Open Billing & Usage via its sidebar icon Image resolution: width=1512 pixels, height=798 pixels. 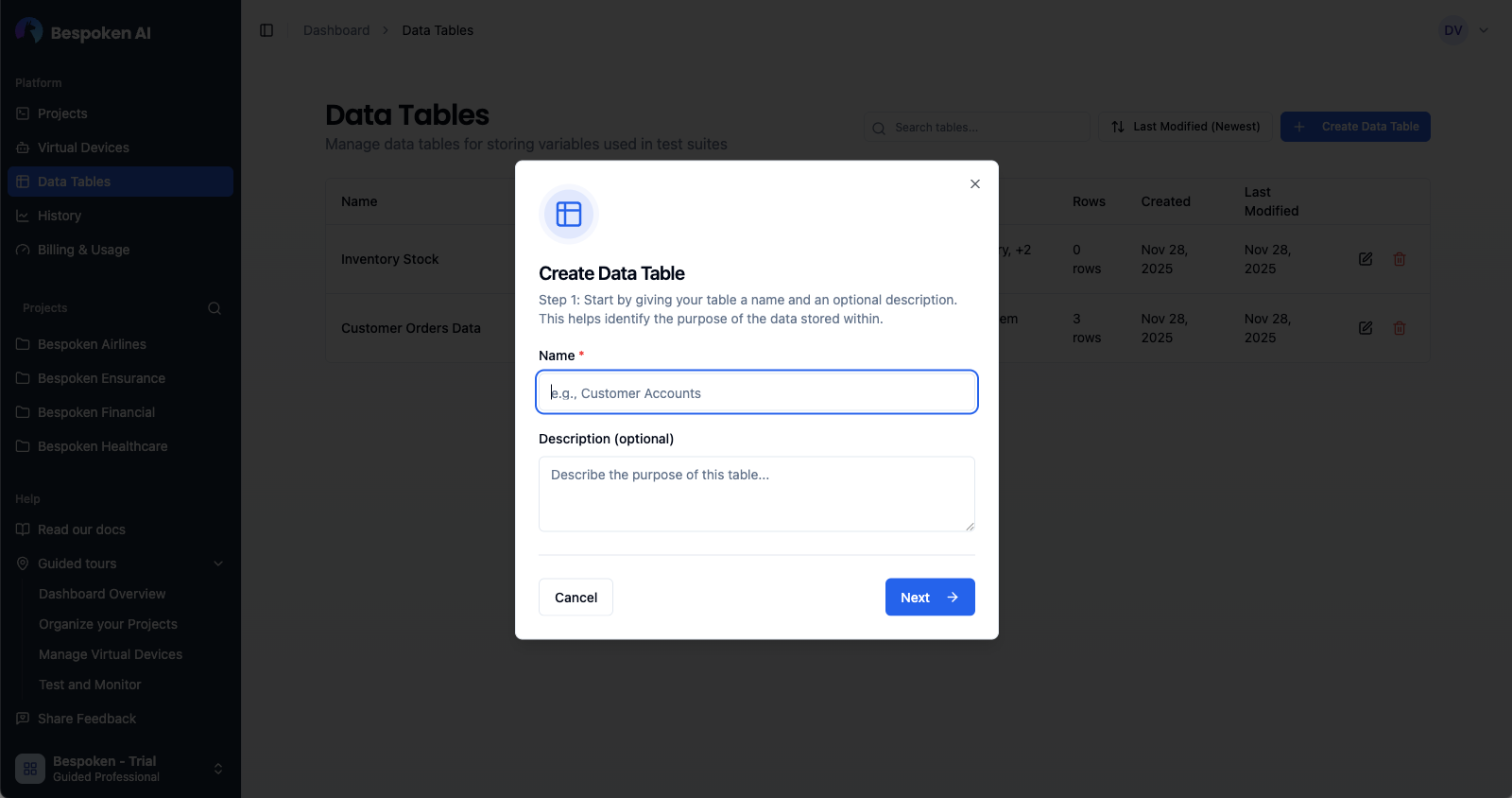pyautogui.click(x=22, y=250)
